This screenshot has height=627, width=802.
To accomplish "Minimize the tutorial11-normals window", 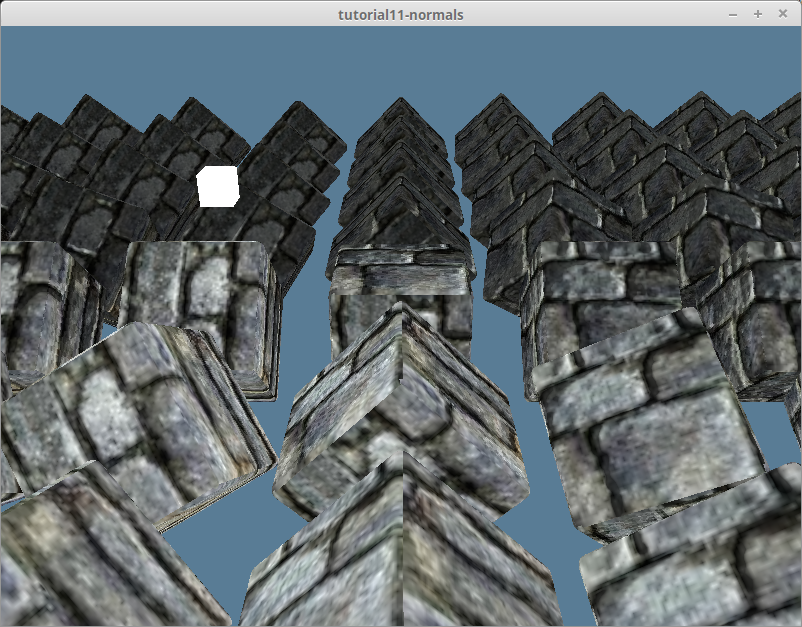I will click(733, 14).
